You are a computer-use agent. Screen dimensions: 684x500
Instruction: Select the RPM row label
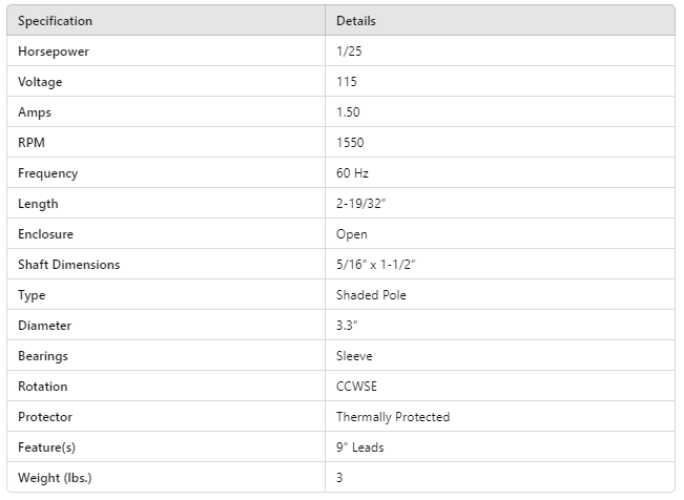pyautogui.click(x=31, y=143)
